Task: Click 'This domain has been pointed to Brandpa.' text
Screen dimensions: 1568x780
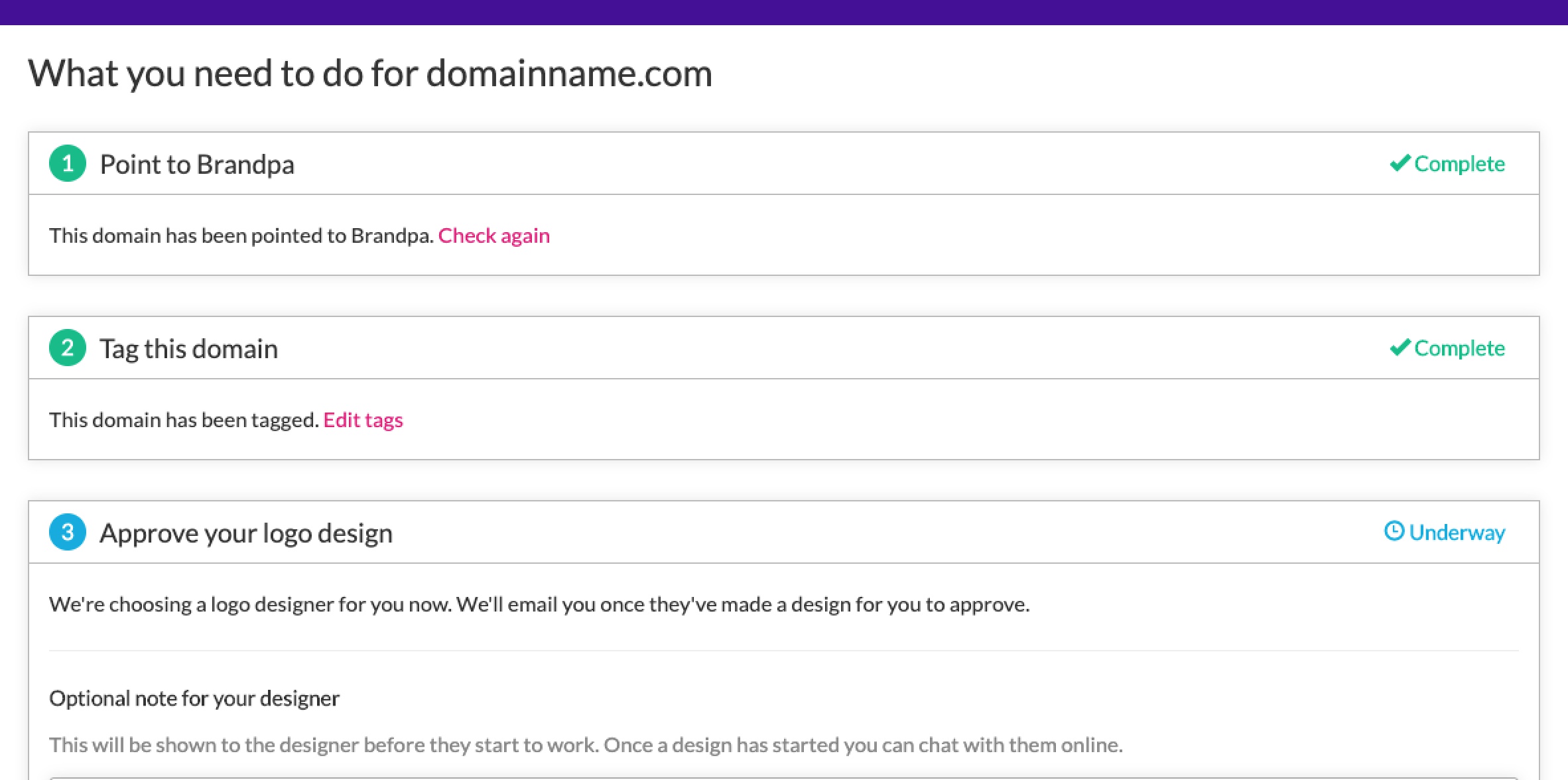Action: point(241,235)
